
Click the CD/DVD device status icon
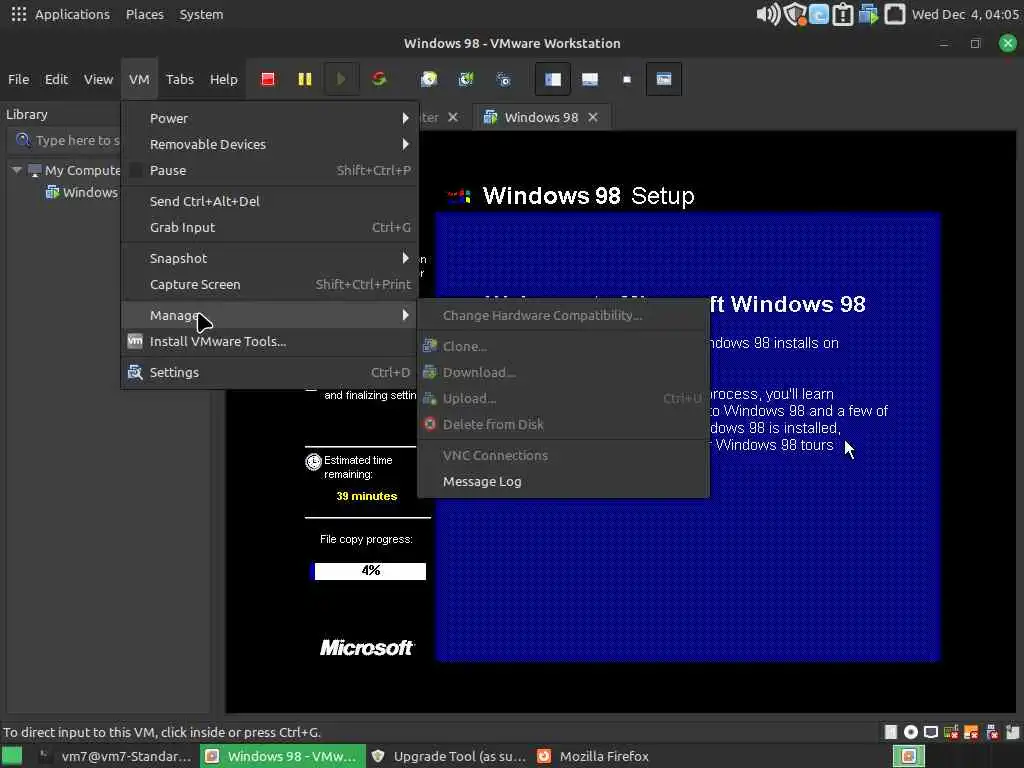click(x=910, y=732)
